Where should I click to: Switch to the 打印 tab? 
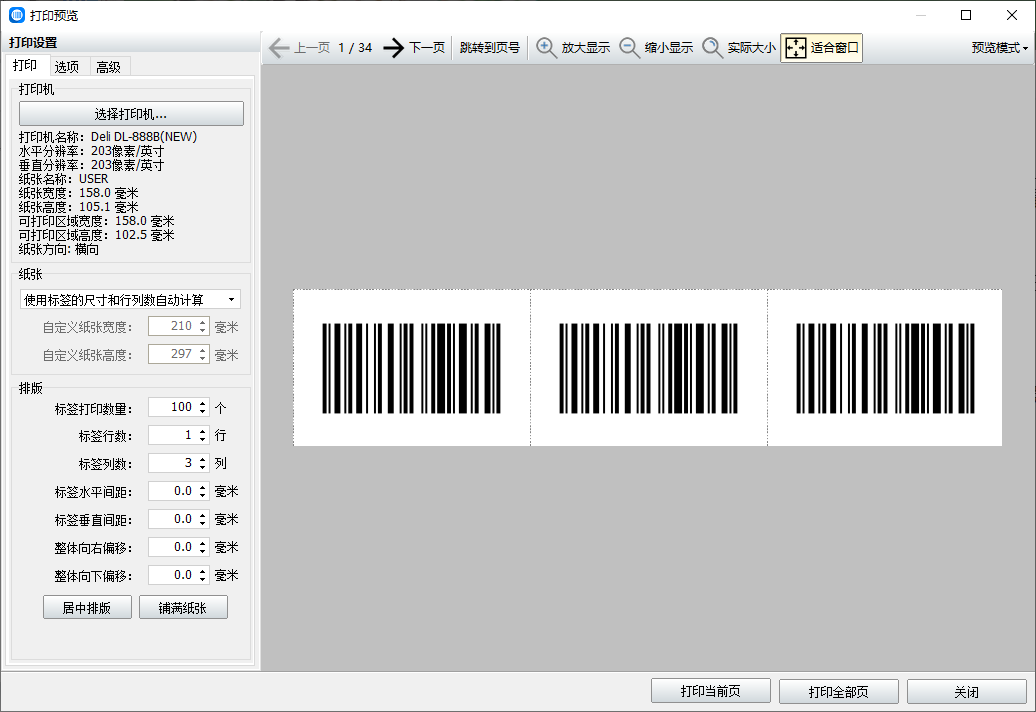(x=26, y=65)
